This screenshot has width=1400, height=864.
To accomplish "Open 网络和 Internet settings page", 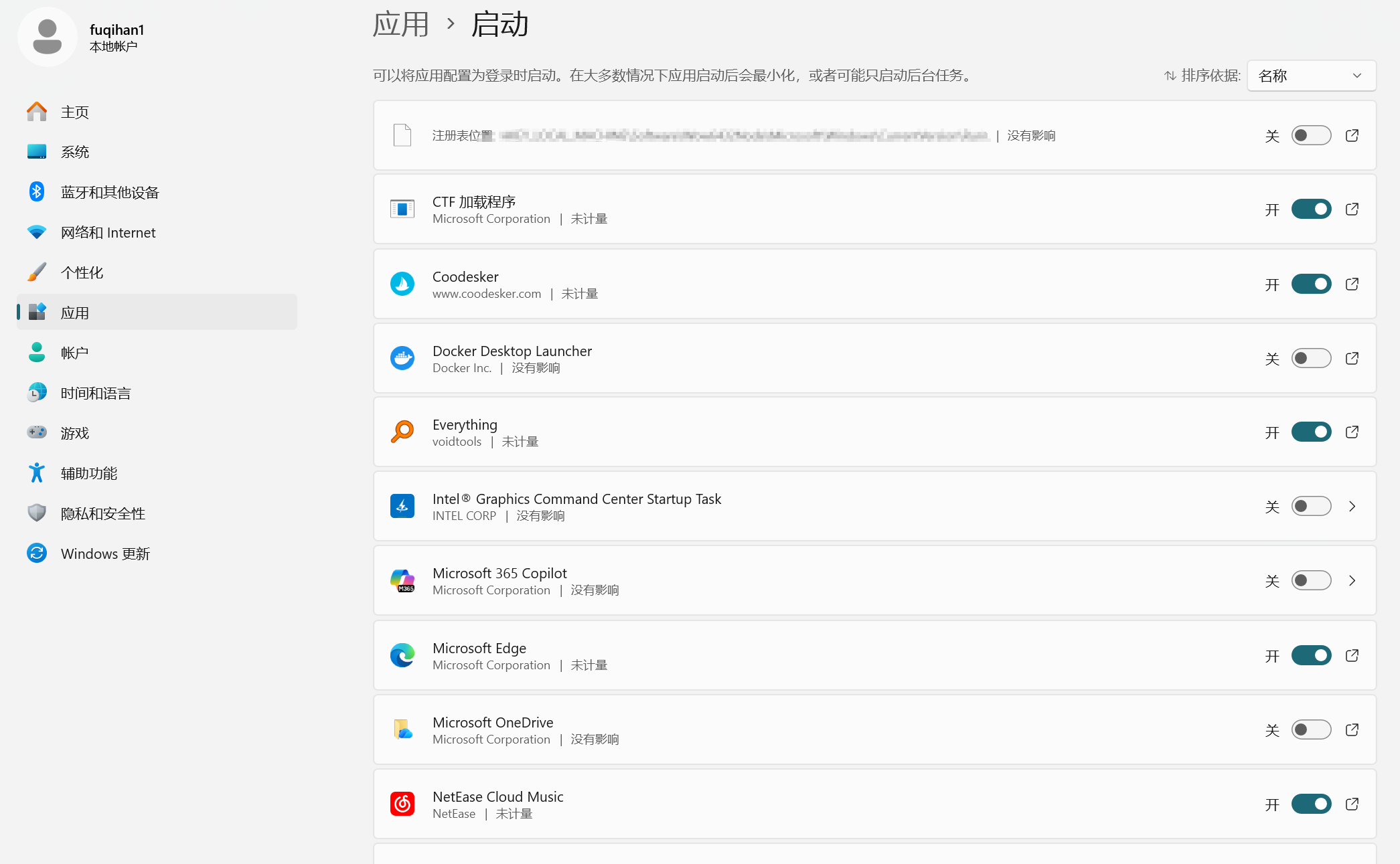I will click(x=108, y=232).
